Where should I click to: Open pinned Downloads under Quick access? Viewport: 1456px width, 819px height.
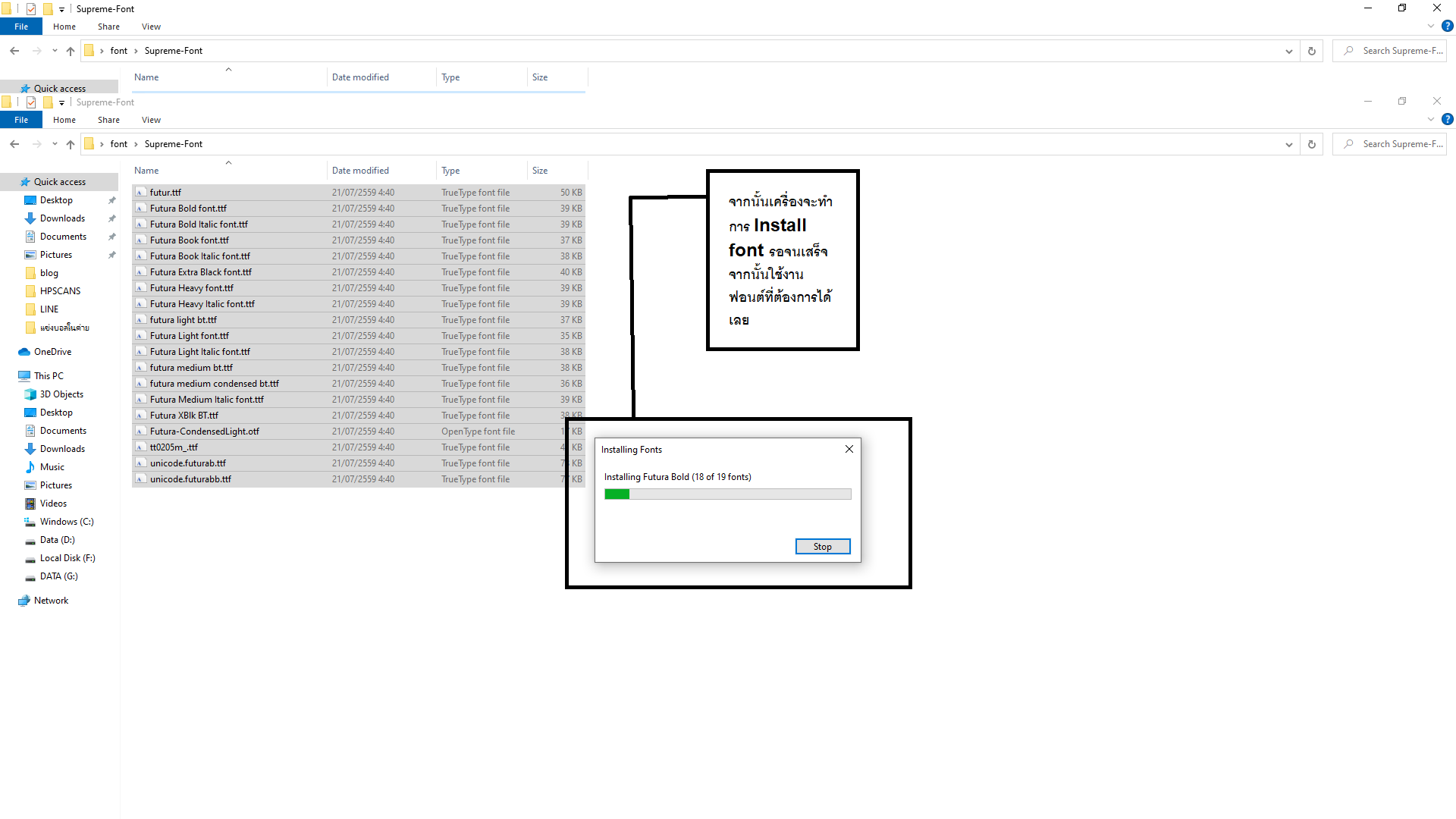coord(62,218)
